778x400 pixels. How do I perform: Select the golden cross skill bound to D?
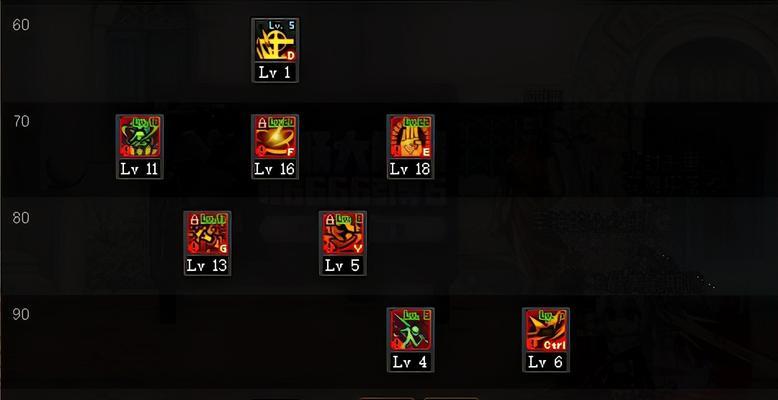tap(275, 41)
